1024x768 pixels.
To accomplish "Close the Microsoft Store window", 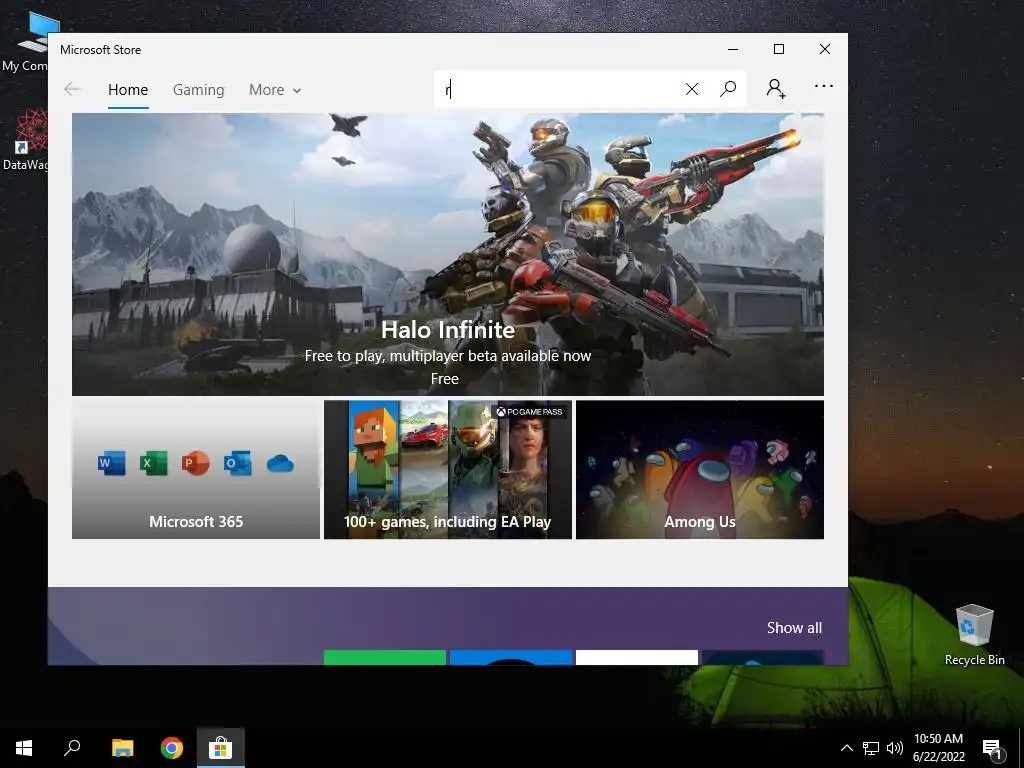I will [x=825, y=50].
